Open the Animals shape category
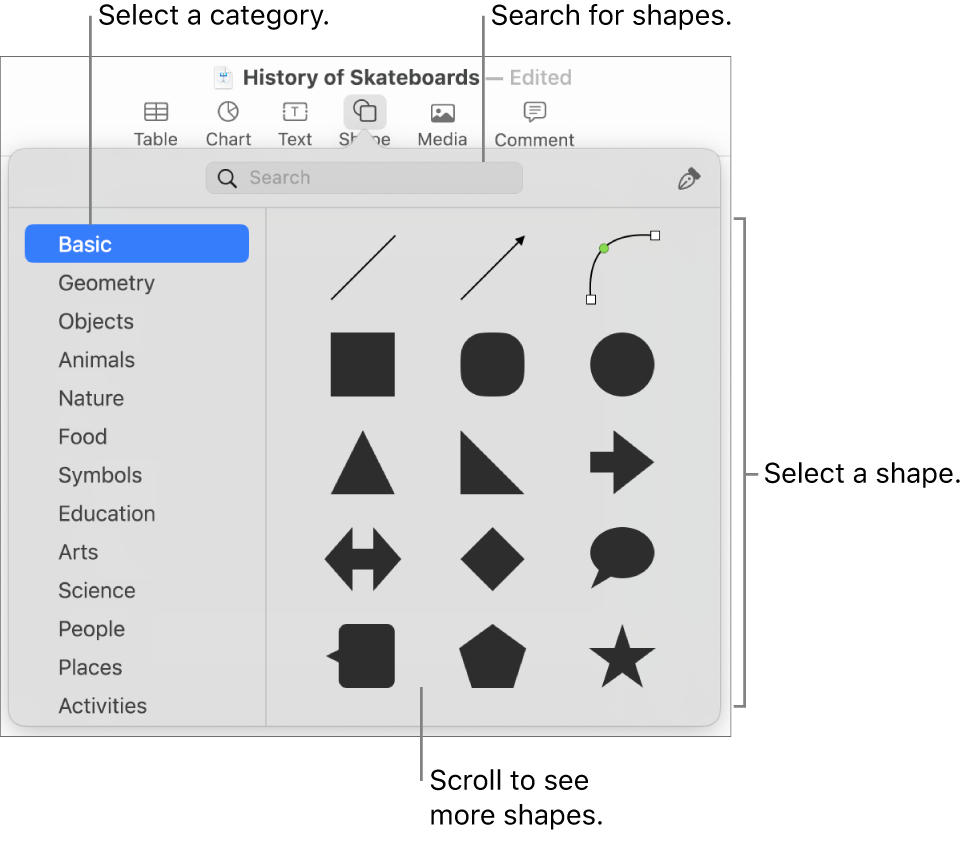This screenshot has height=841, width=969. [x=97, y=360]
